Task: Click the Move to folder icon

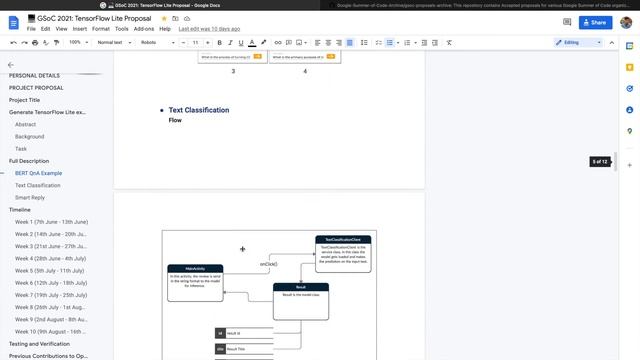Action: pos(176,18)
